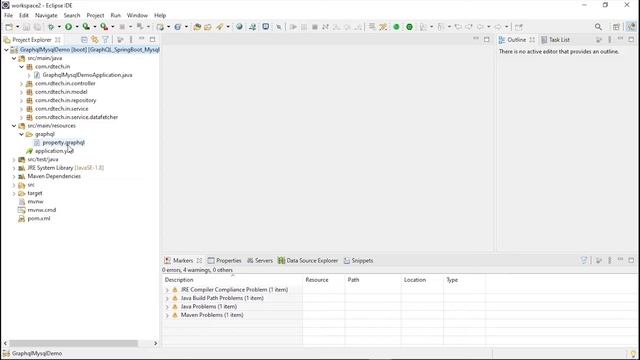The width and height of the screenshot is (640, 360).
Task: Open the Run icon dropdown arrow
Action: click(x=76, y=27)
